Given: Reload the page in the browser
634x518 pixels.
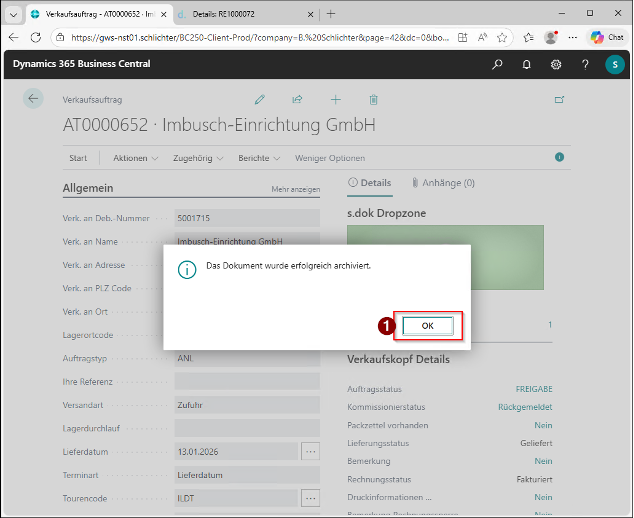Looking at the screenshot, I should [36, 38].
